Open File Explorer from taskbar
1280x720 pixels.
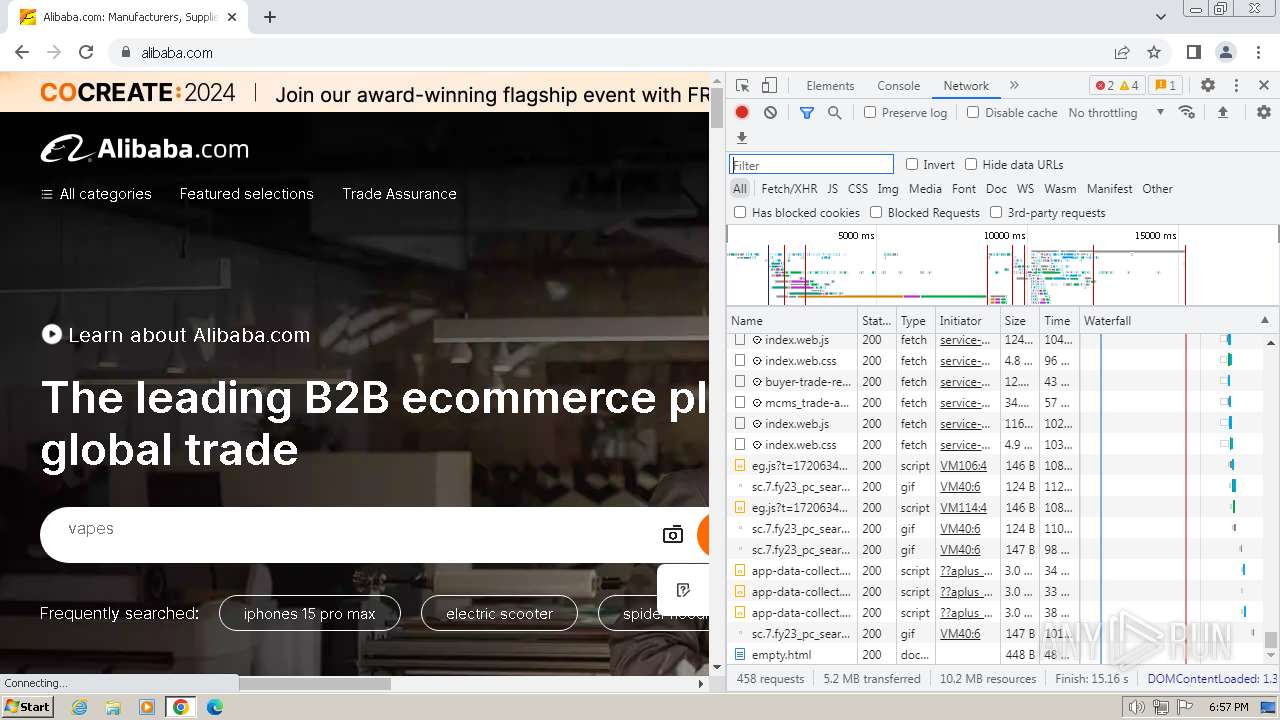(113, 707)
